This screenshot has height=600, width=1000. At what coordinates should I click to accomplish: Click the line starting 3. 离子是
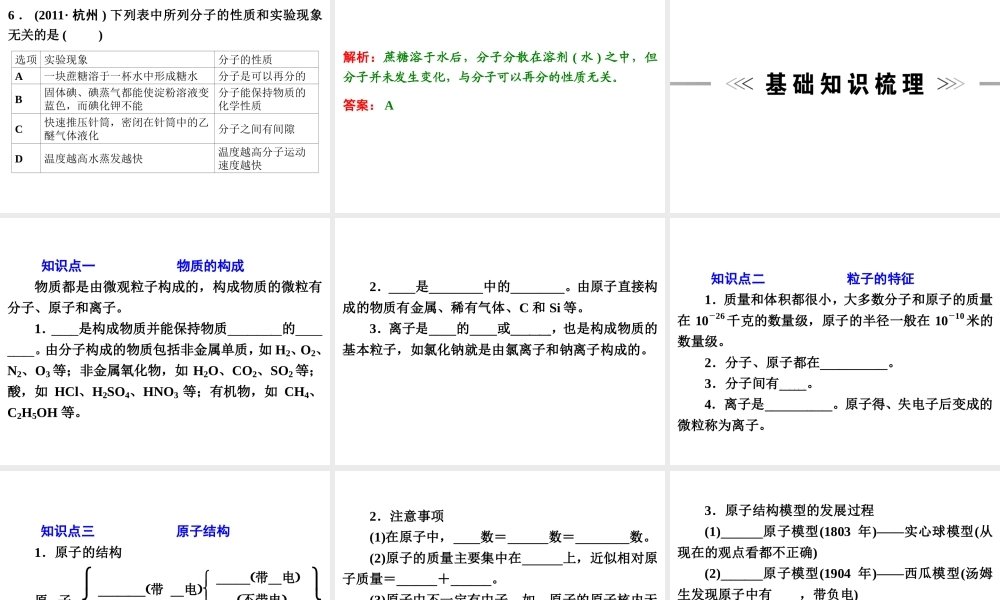[x=513, y=328]
